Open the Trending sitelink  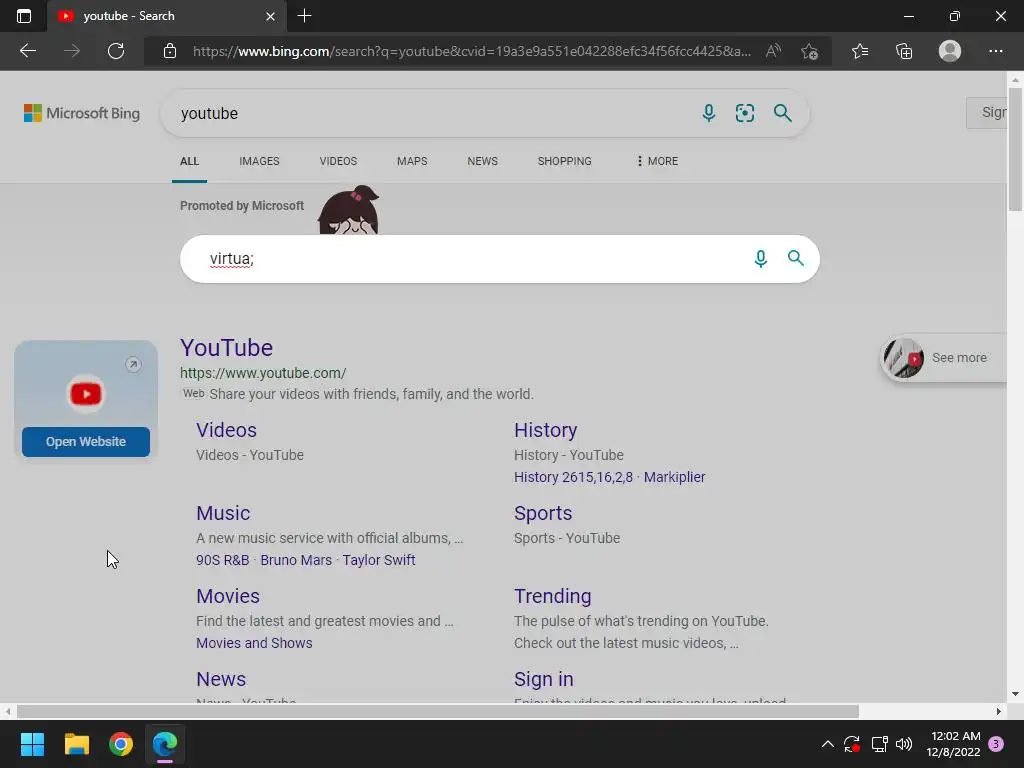(x=552, y=596)
